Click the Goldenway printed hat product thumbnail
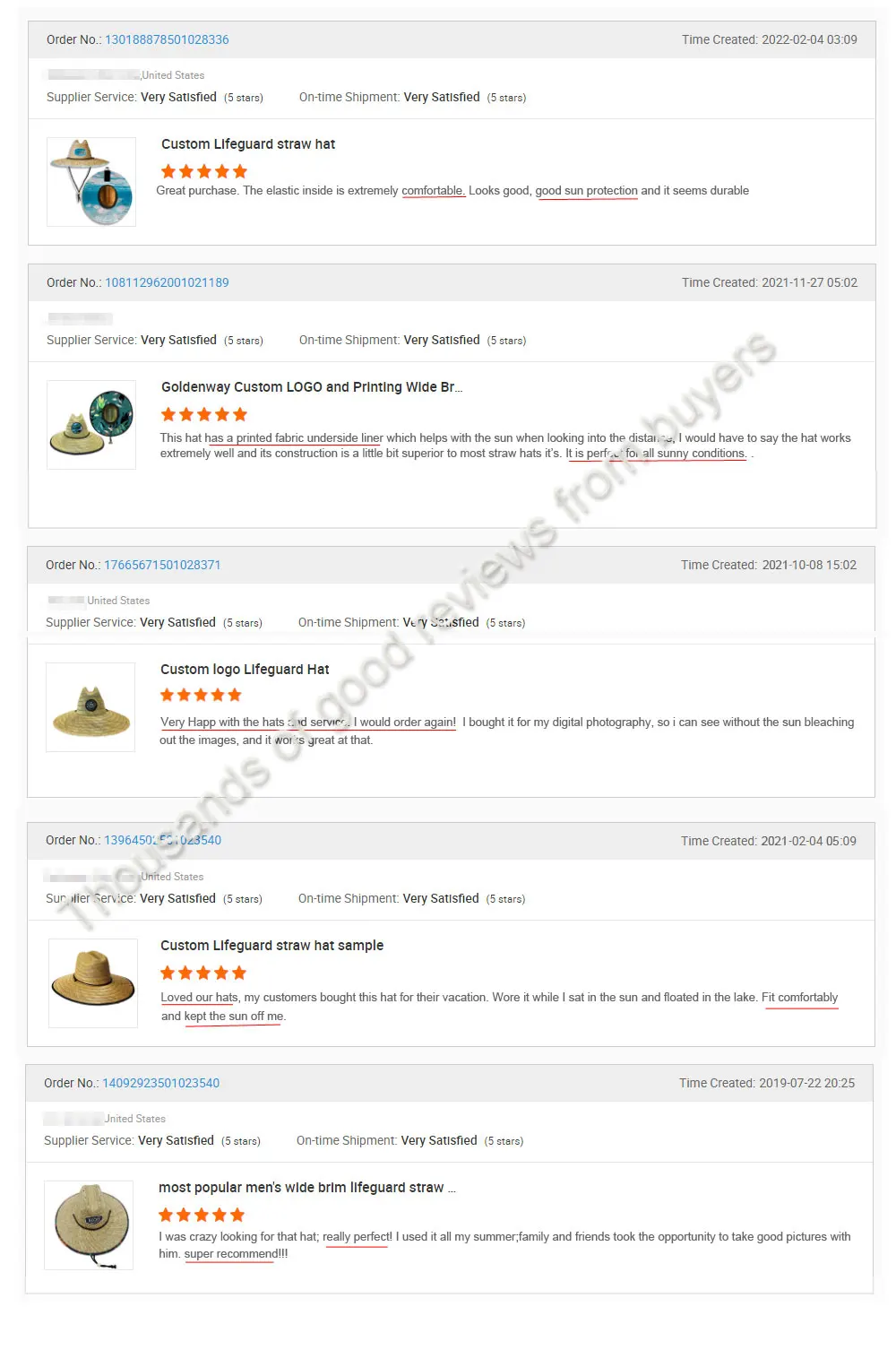The height and width of the screenshot is (1350, 896). pos(91,425)
